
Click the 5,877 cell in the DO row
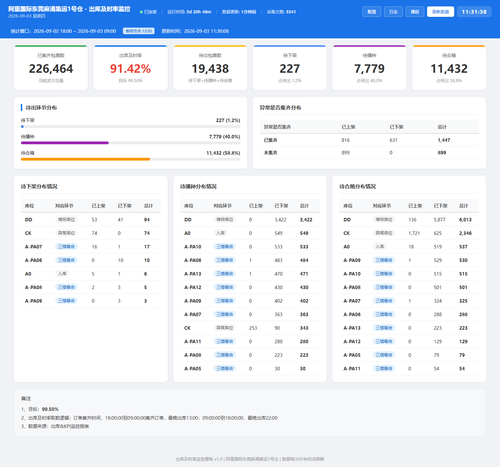440,220
